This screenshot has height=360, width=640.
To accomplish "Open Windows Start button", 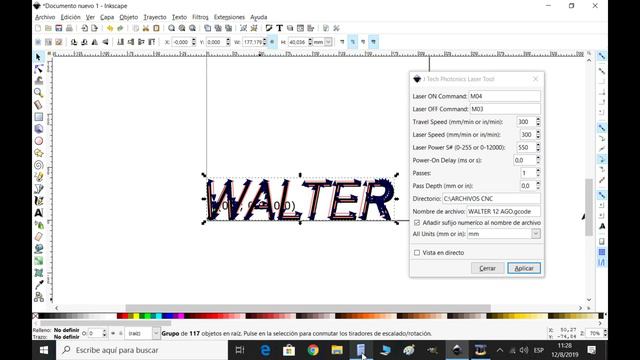I will (44, 350).
